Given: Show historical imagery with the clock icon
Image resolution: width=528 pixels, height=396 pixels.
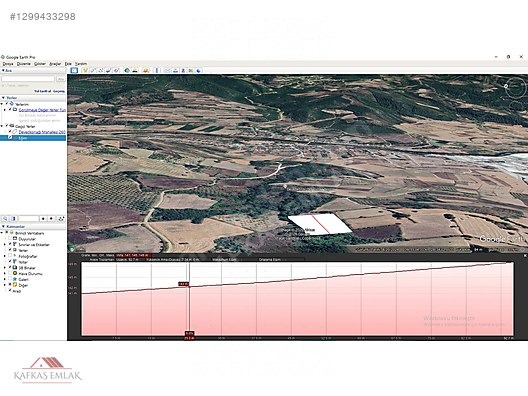Looking at the screenshot, I should (x=127, y=70).
